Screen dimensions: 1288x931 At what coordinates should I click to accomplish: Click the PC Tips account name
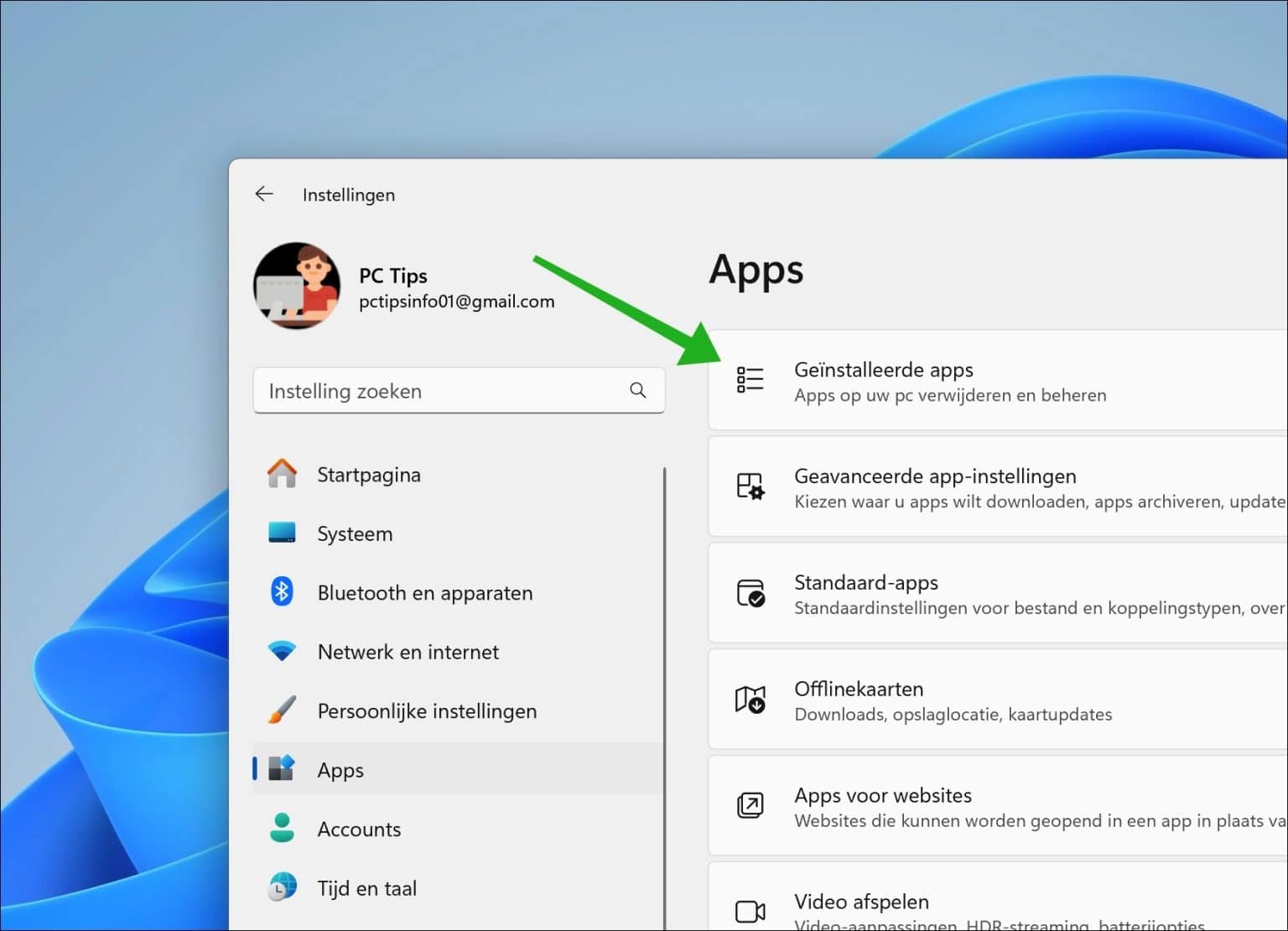point(393,276)
